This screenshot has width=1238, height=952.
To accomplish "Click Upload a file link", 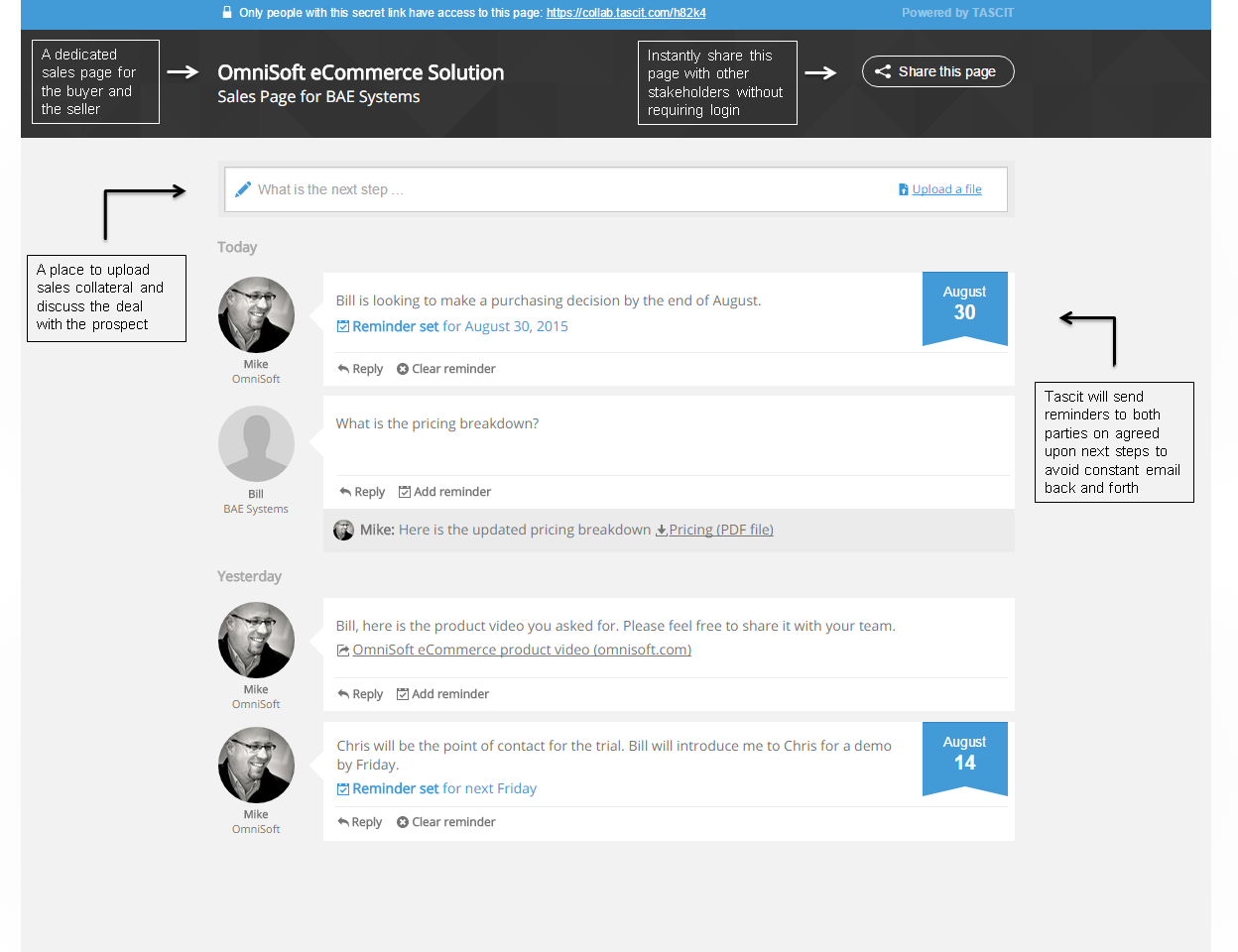I will pyautogui.click(x=946, y=189).
